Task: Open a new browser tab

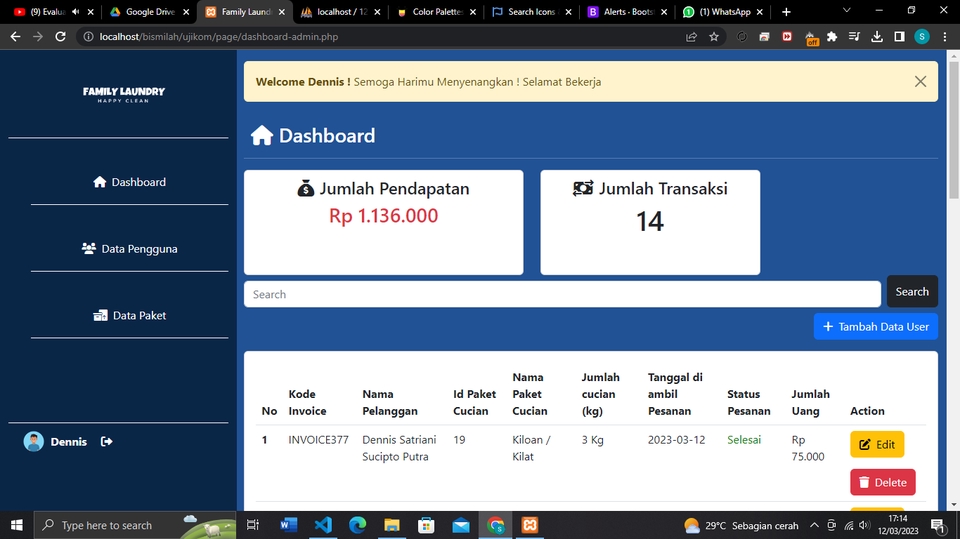Action: pyautogui.click(x=786, y=12)
